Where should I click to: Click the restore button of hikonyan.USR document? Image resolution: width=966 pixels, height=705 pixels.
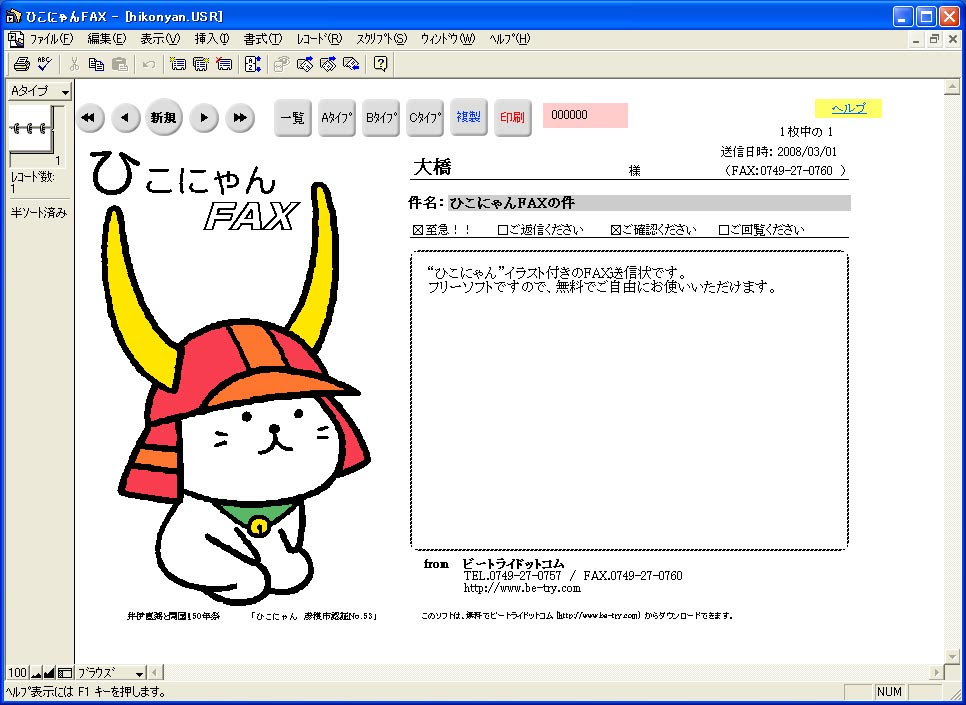coord(935,39)
